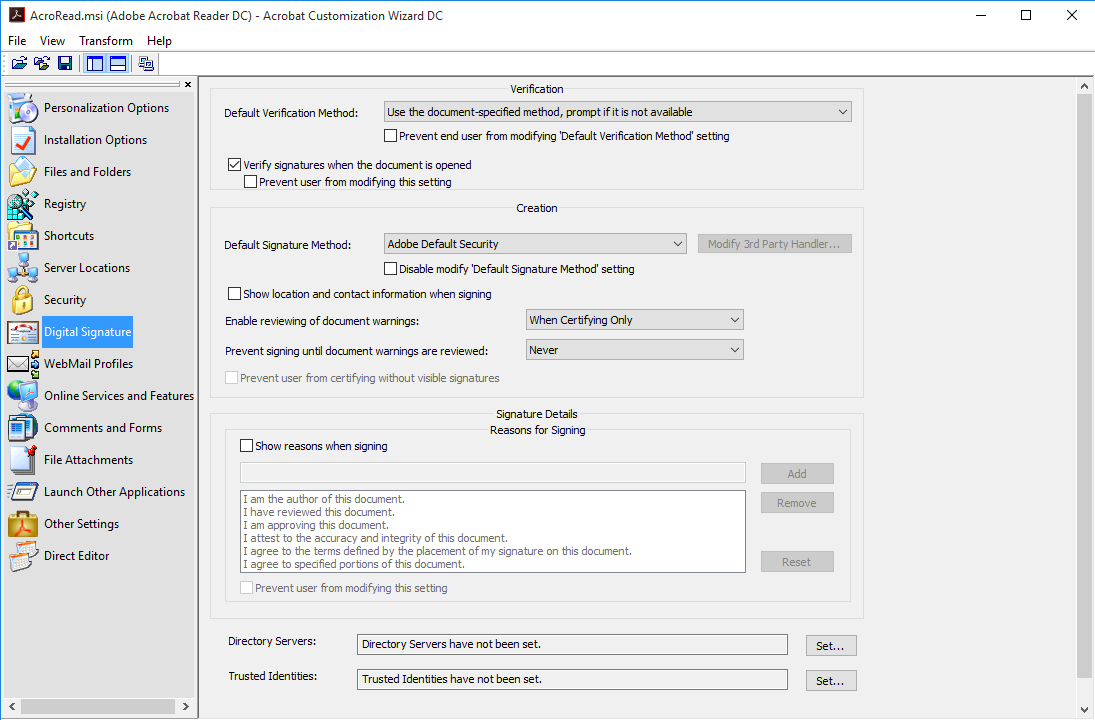Click the new signing reason text field
The width and height of the screenshot is (1095, 720).
pos(493,473)
